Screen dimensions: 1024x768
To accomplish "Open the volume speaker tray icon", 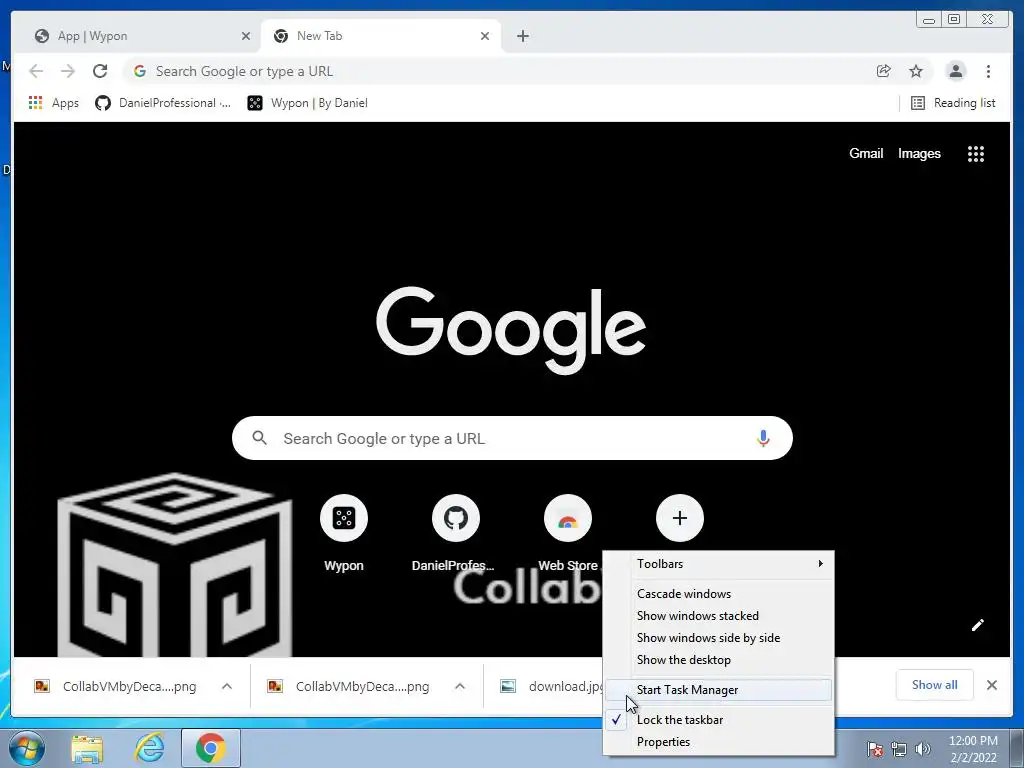I will click(x=923, y=749).
